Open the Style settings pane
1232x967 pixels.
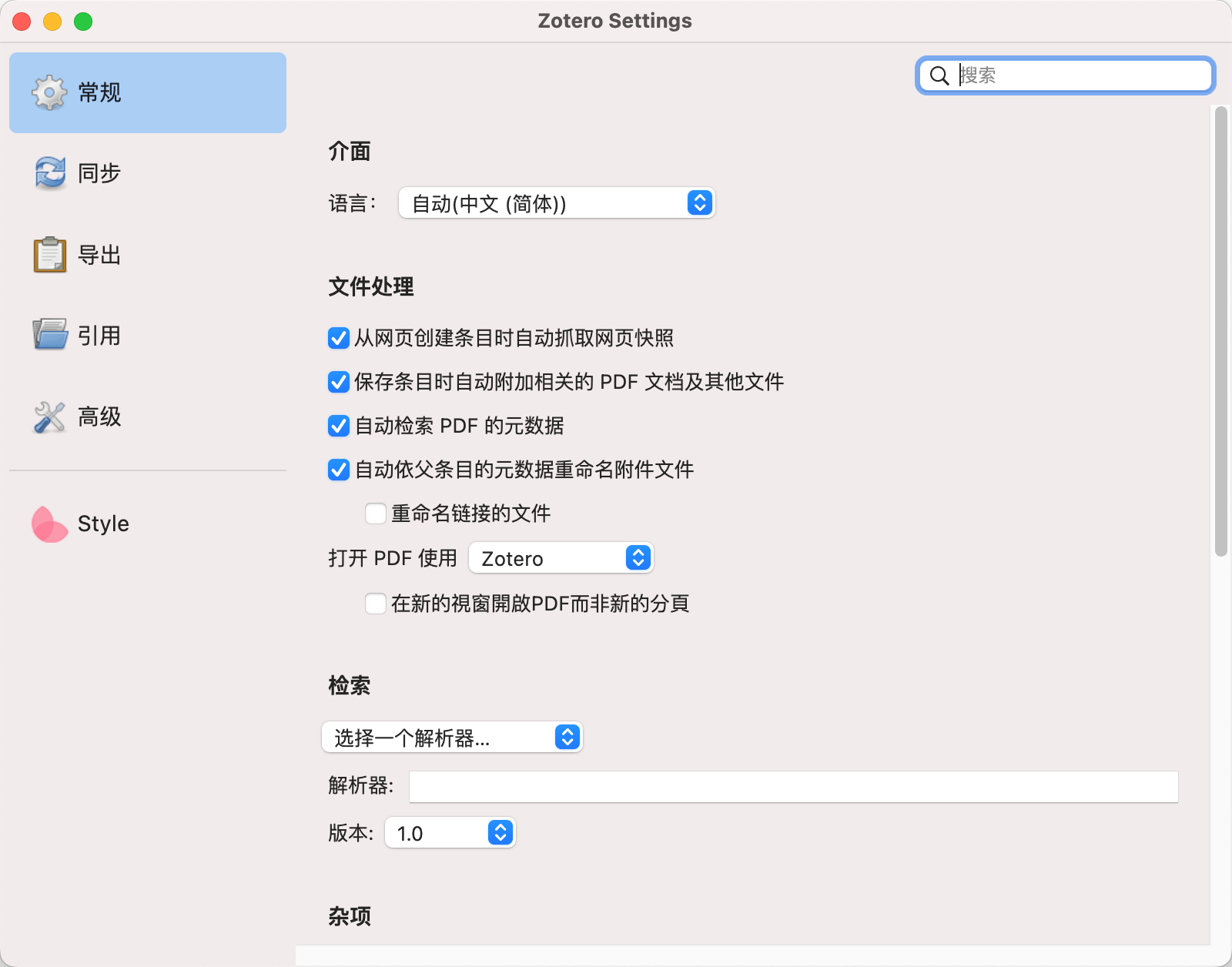148,524
